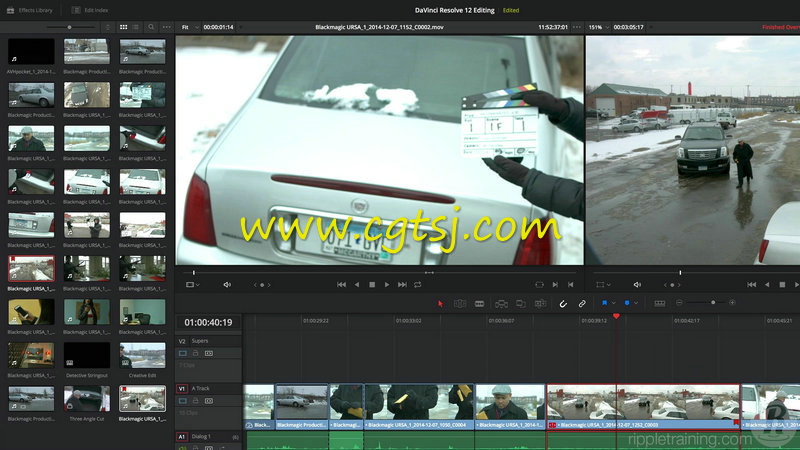Open the Effects Library panel
Image resolution: width=800 pixels, height=450 pixels.
(30, 10)
